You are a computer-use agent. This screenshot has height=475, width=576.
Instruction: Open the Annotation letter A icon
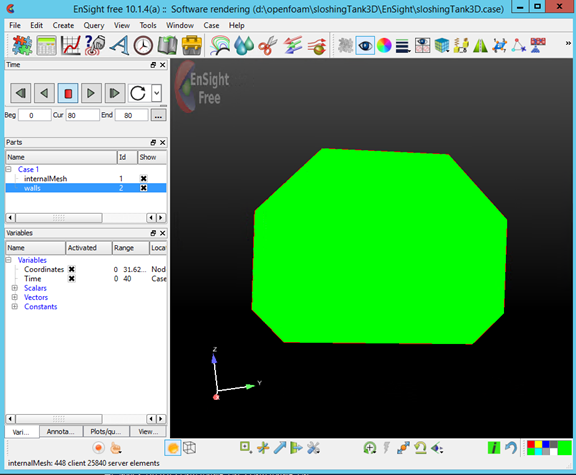click(119, 46)
